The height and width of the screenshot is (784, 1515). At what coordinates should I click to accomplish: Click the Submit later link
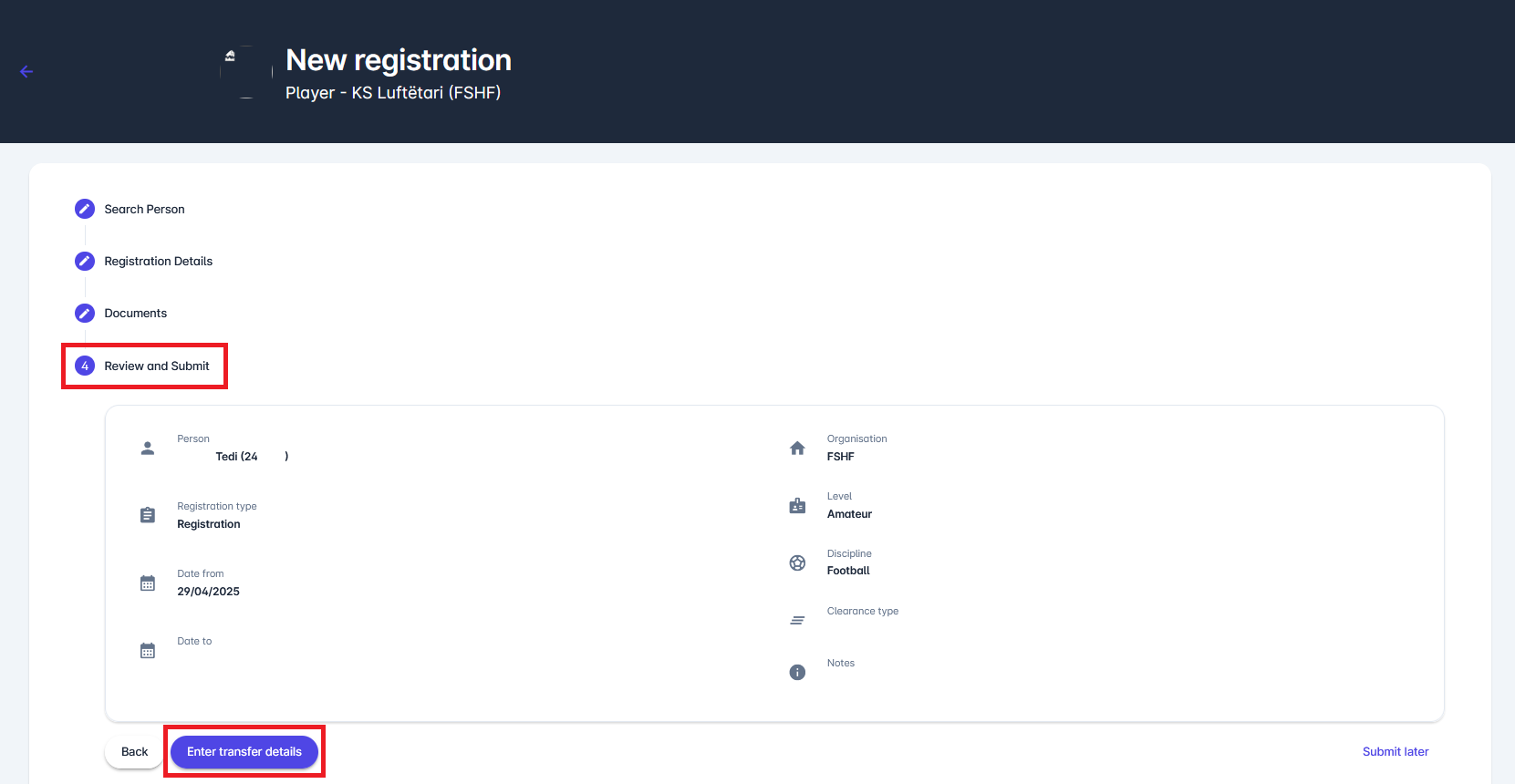pos(1396,752)
